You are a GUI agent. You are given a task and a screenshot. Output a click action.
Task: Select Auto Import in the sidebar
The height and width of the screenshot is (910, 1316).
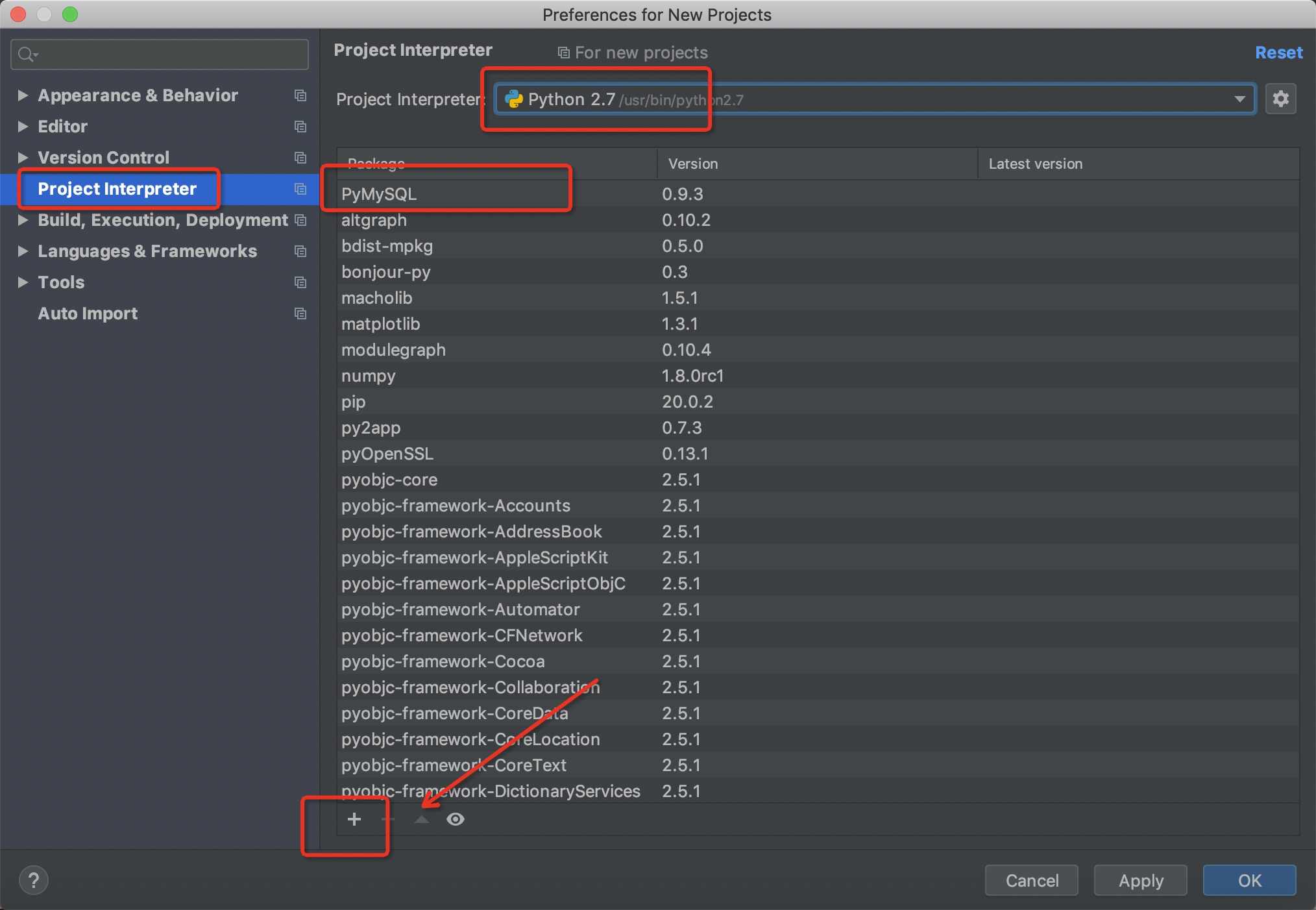[88, 314]
